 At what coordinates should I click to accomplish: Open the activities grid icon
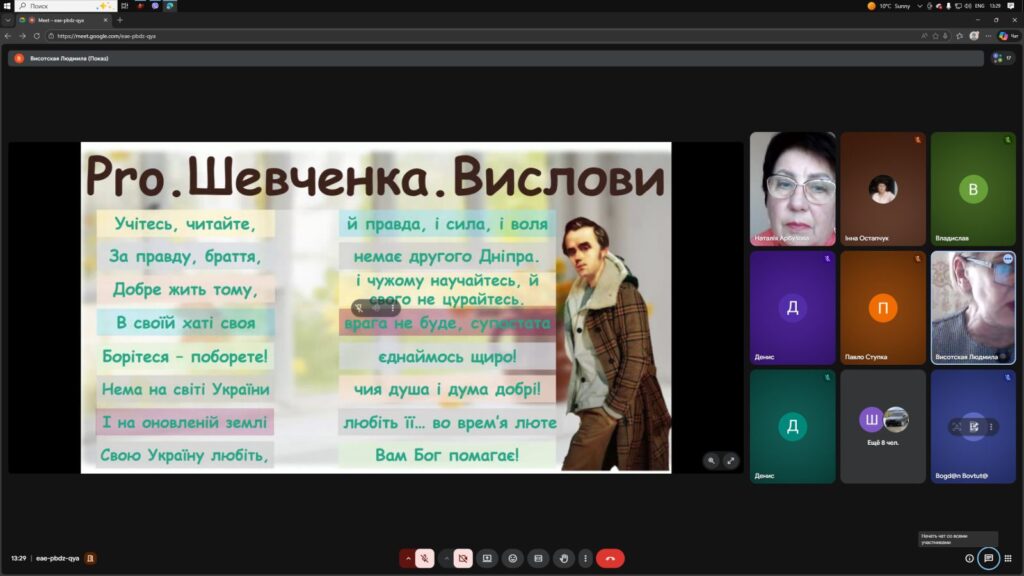point(1008,558)
